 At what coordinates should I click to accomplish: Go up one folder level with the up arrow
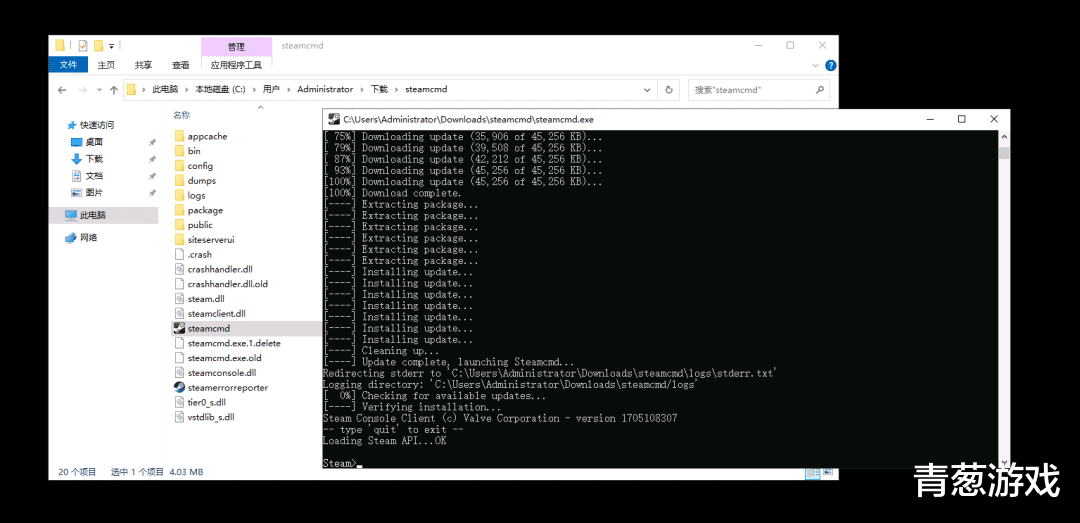pyautogui.click(x=114, y=90)
